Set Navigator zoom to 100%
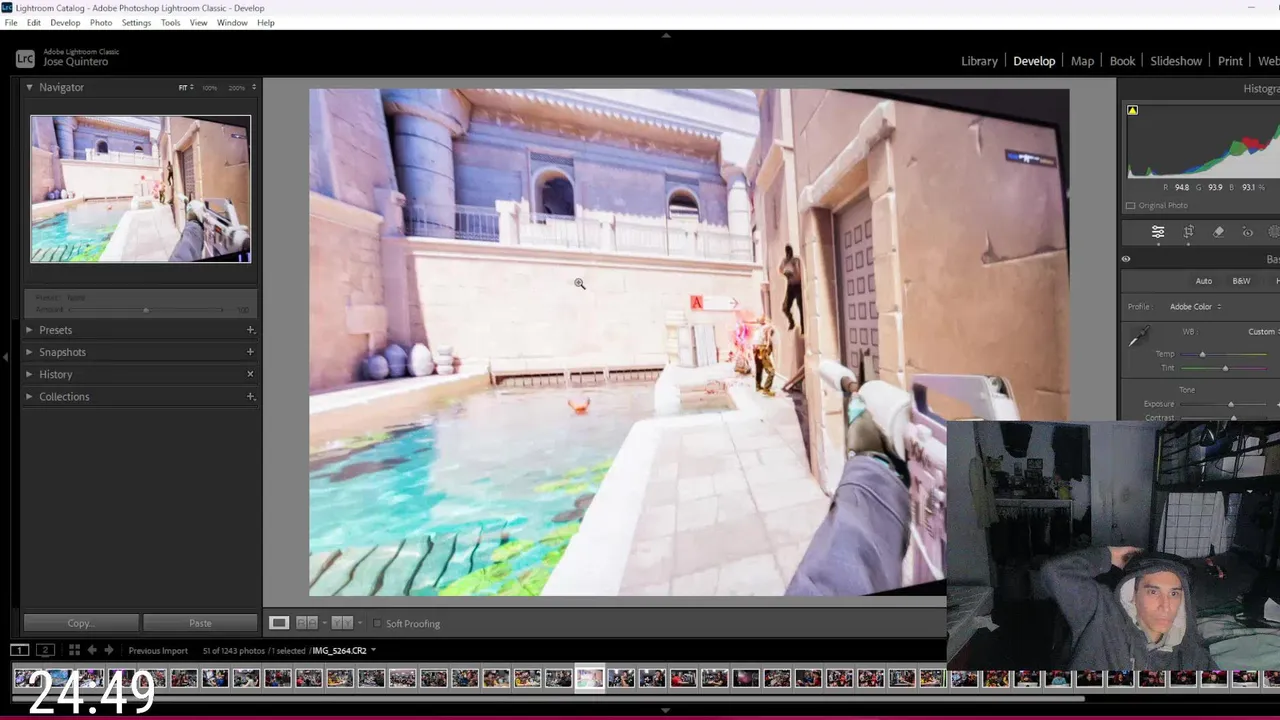1280x720 pixels. tap(209, 88)
